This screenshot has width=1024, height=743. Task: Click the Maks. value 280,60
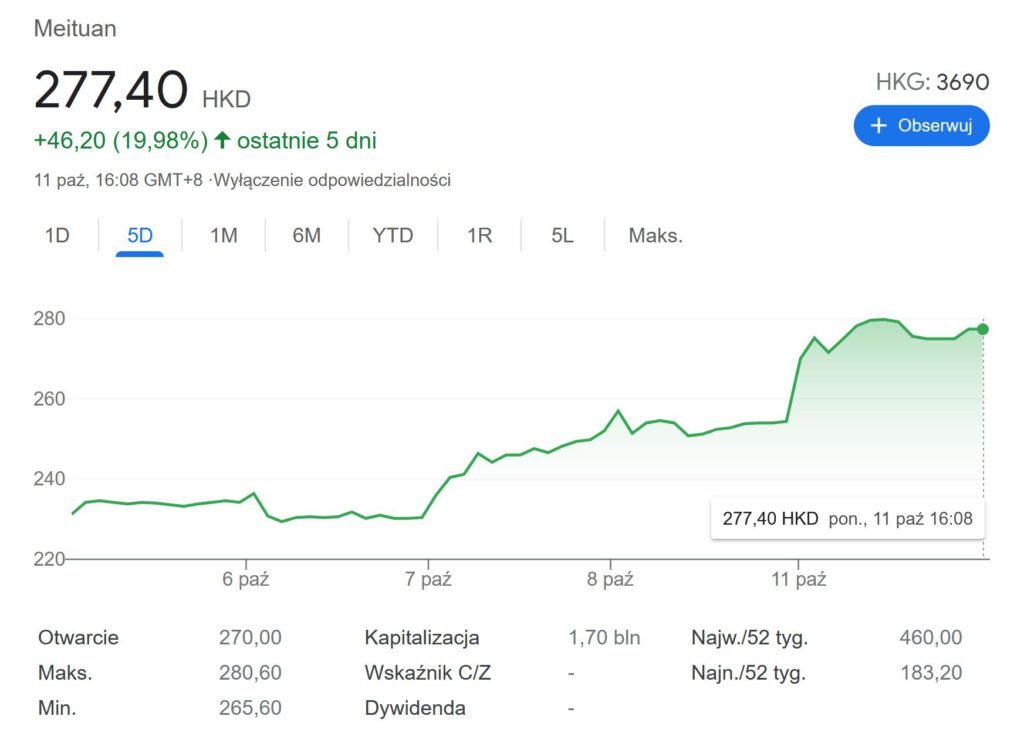250,672
